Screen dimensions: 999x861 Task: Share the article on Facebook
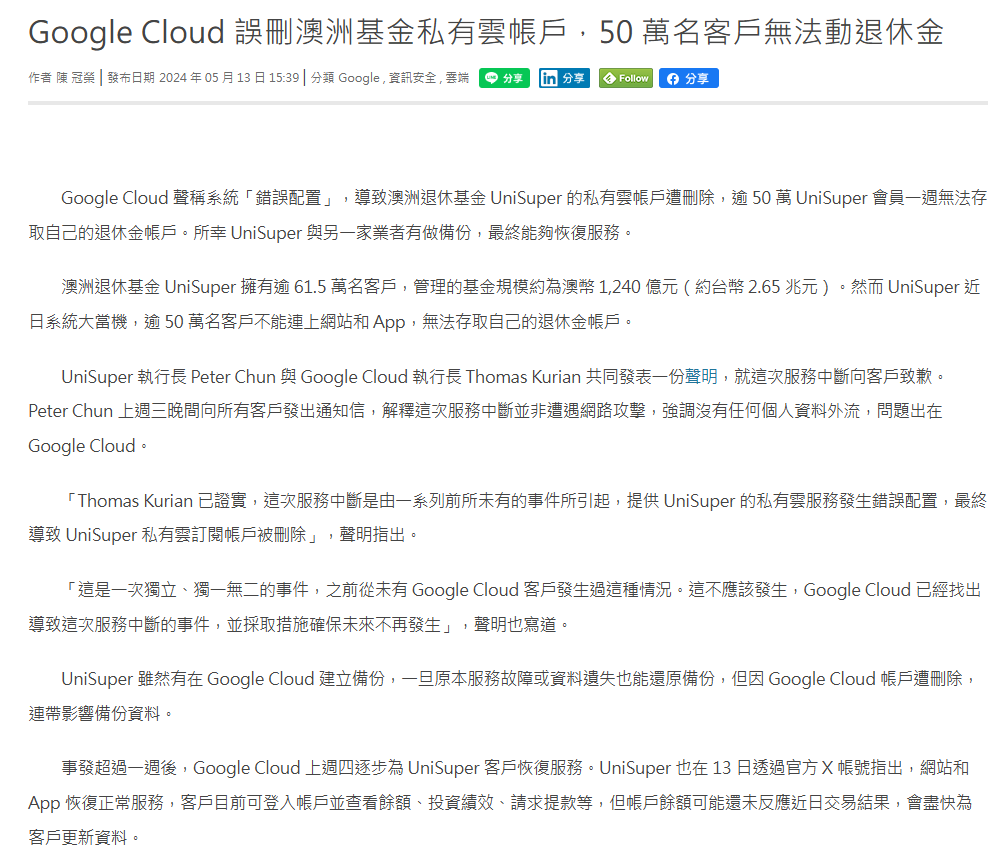point(688,78)
